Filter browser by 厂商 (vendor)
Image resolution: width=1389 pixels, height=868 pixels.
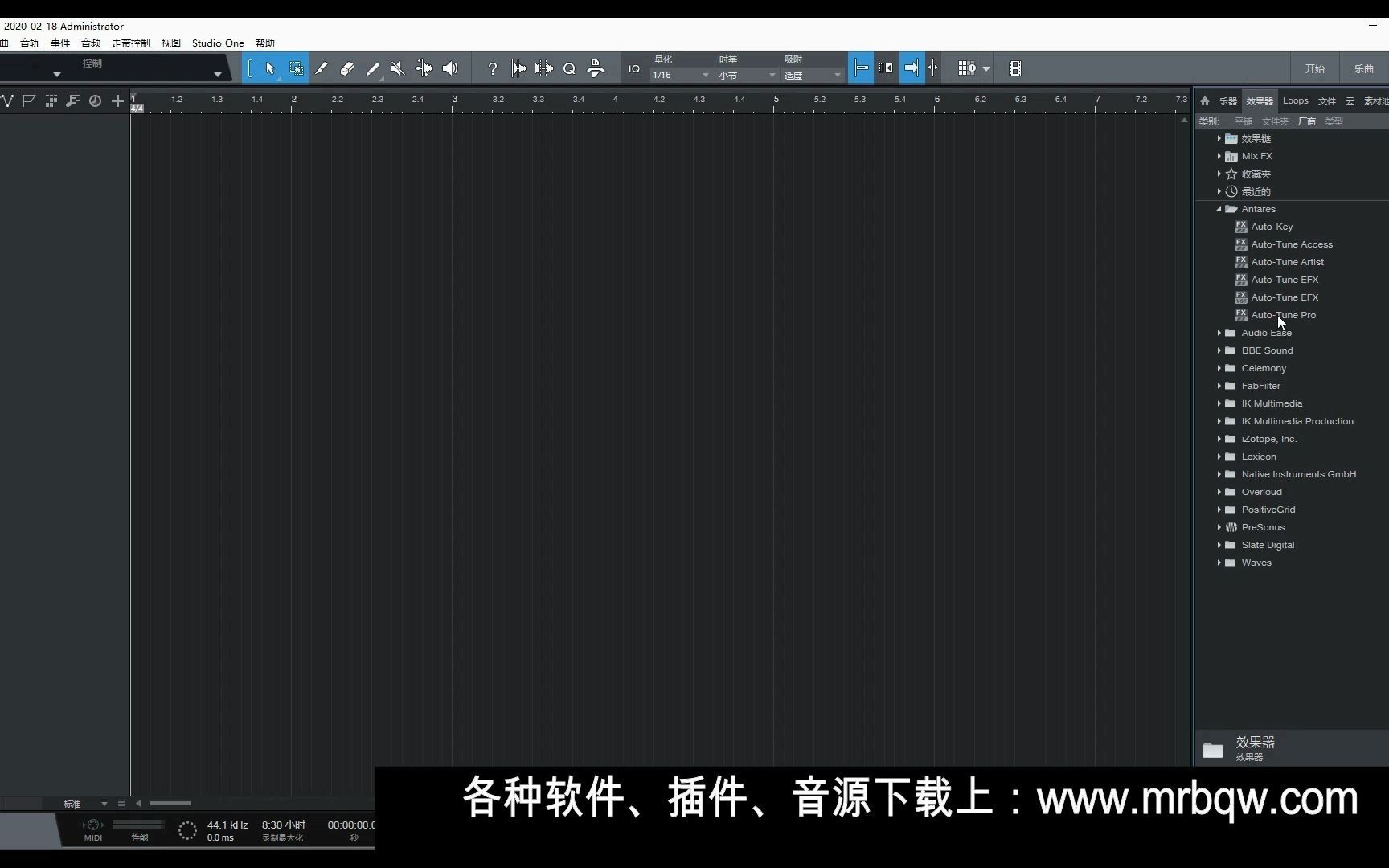(1307, 121)
